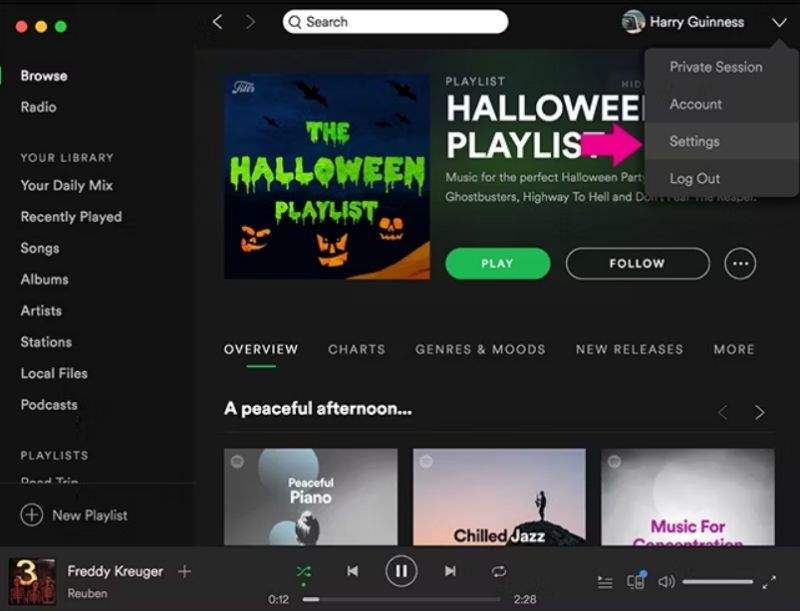Go to Your Daily Mix

click(66, 185)
